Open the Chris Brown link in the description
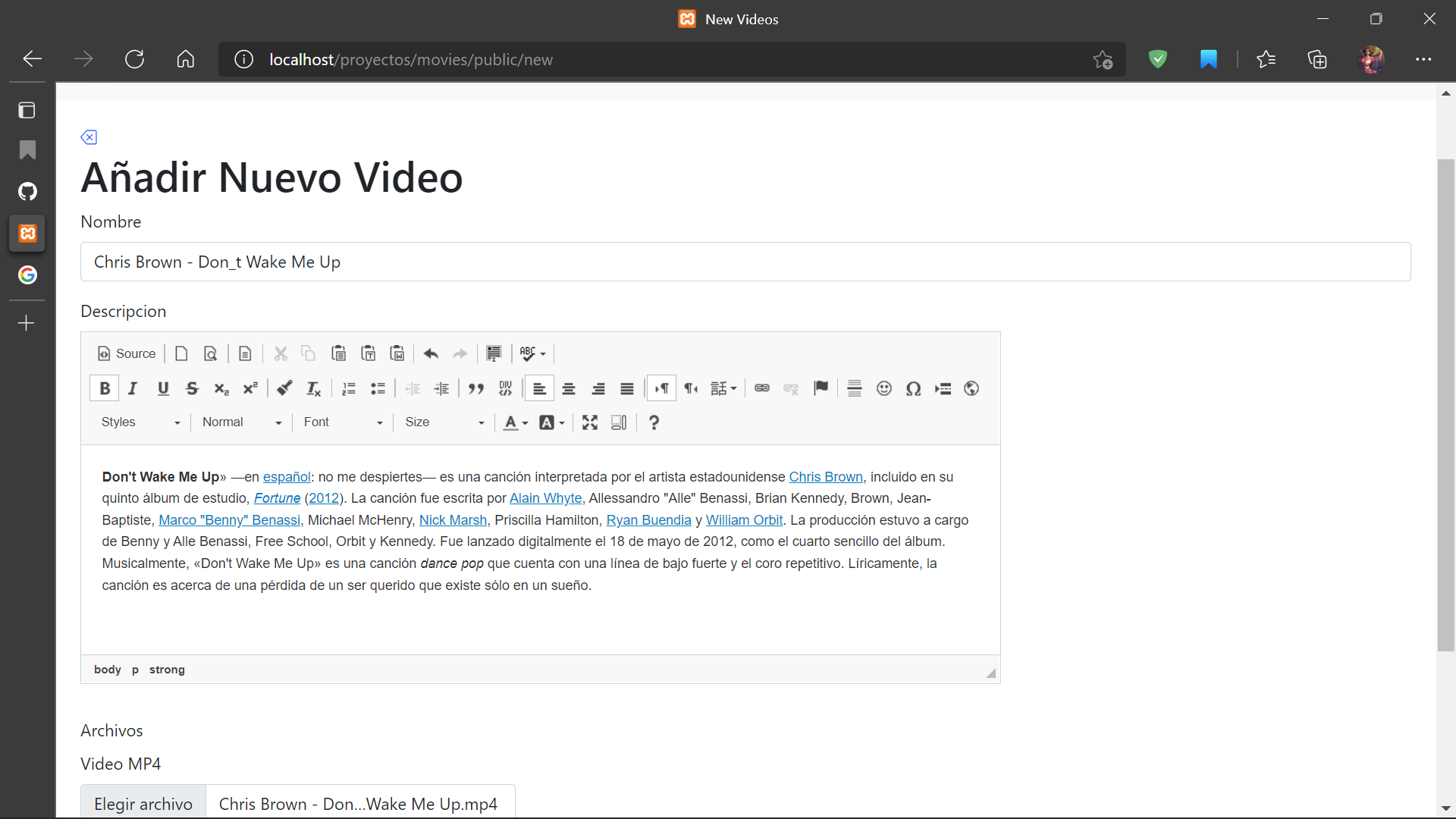The width and height of the screenshot is (1456, 819). pos(826,476)
